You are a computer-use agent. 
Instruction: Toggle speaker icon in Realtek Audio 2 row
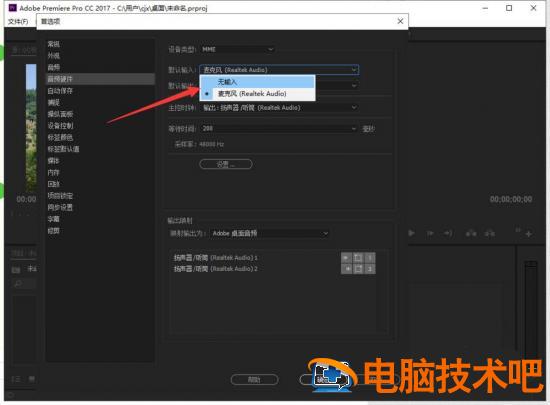[346, 269]
